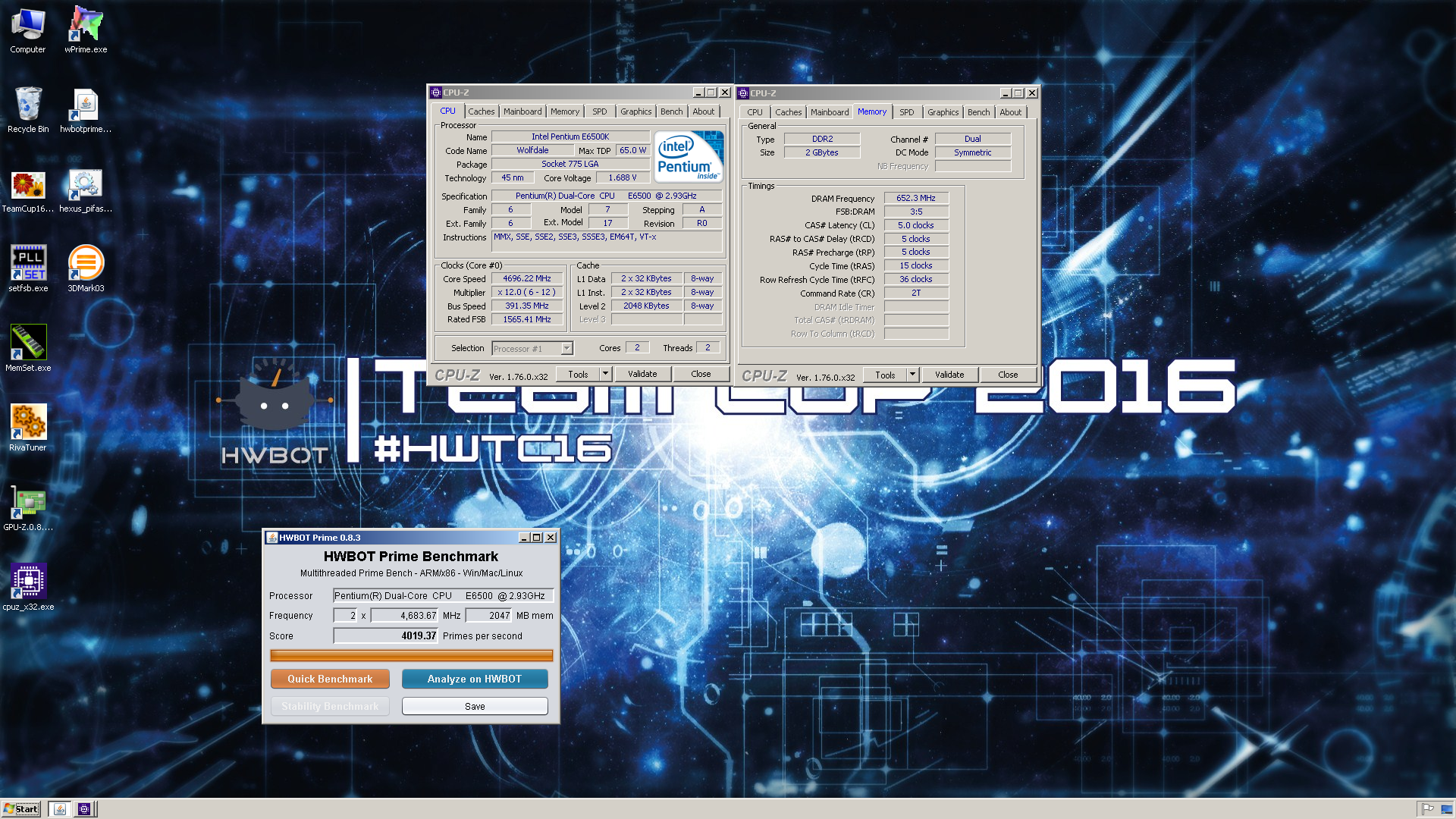Click the 2047 MB mem field
Viewport: 1456px width, 819px height.
(x=488, y=615)
